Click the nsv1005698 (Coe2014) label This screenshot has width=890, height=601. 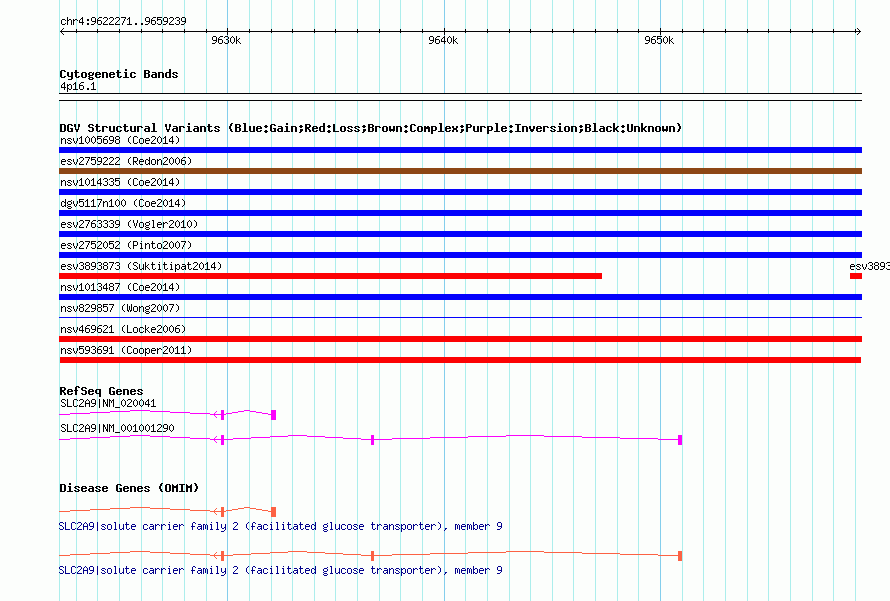120,140
